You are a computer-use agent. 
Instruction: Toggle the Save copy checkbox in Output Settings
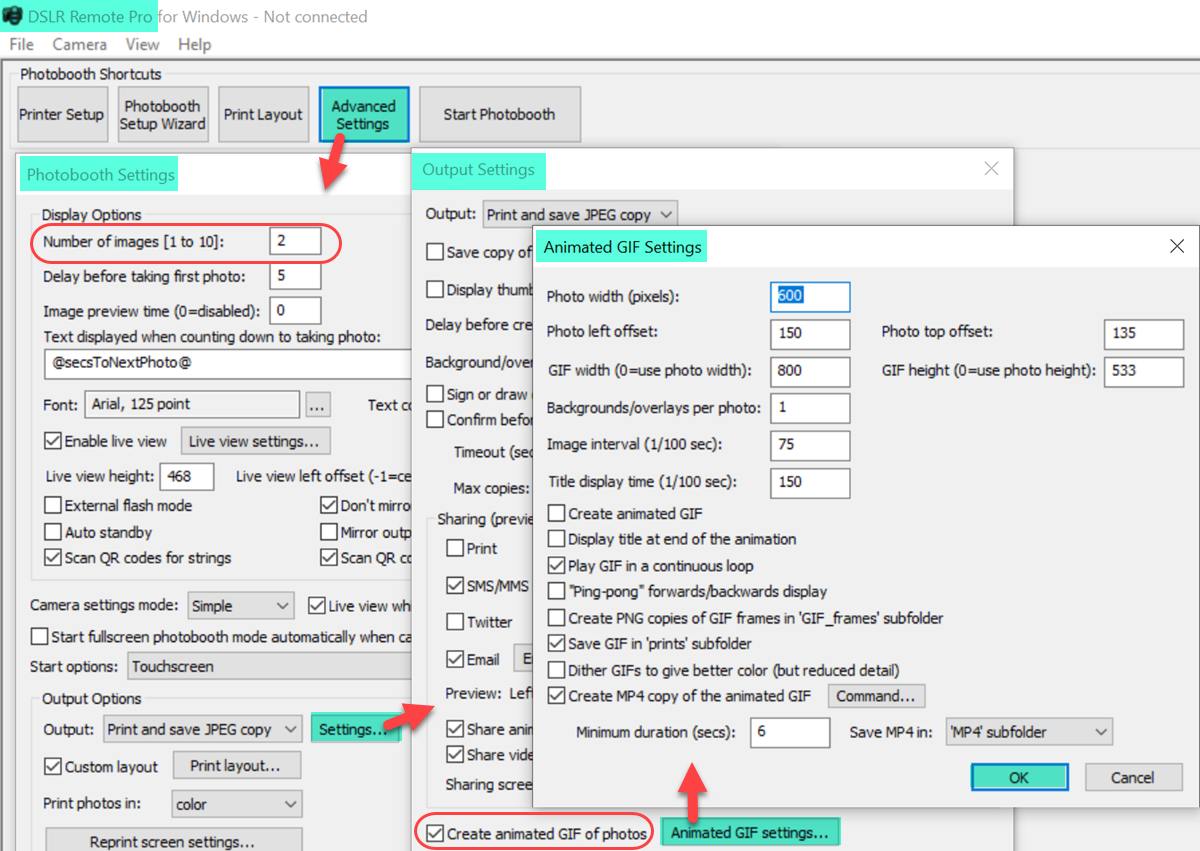pyautogui.click(x=435, y=252)
